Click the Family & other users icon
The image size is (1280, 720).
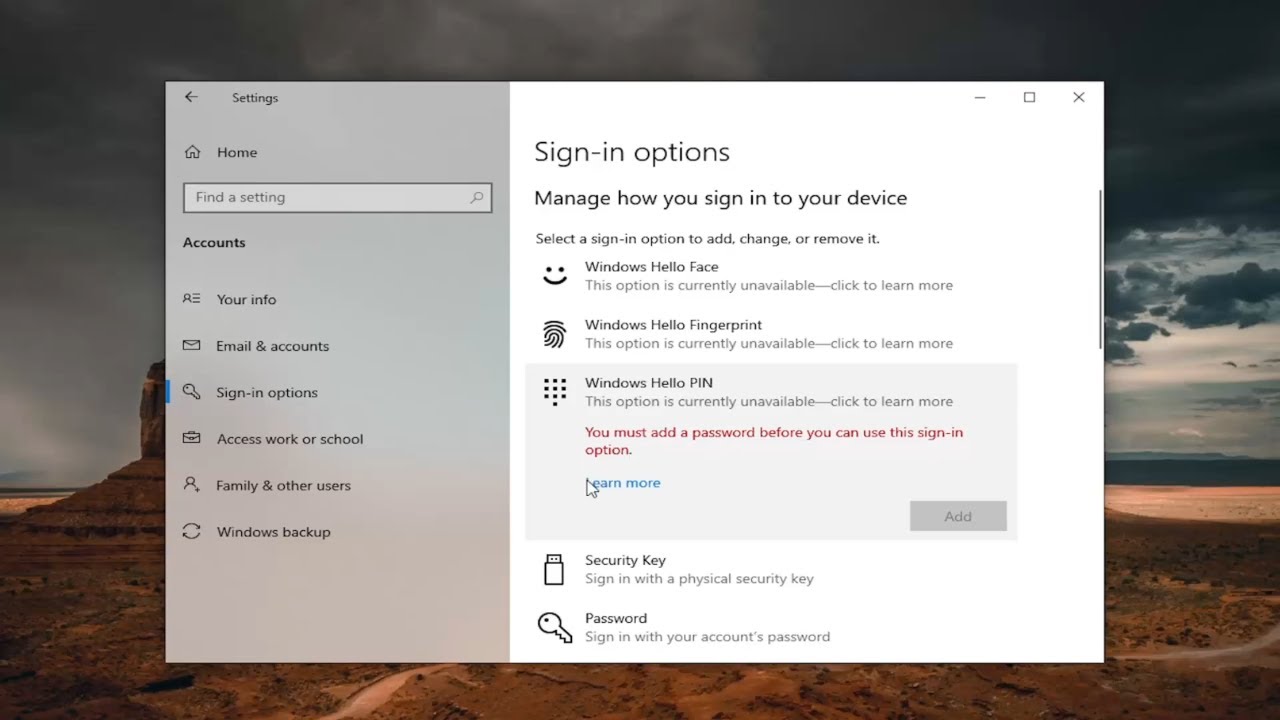pos(191,485)
